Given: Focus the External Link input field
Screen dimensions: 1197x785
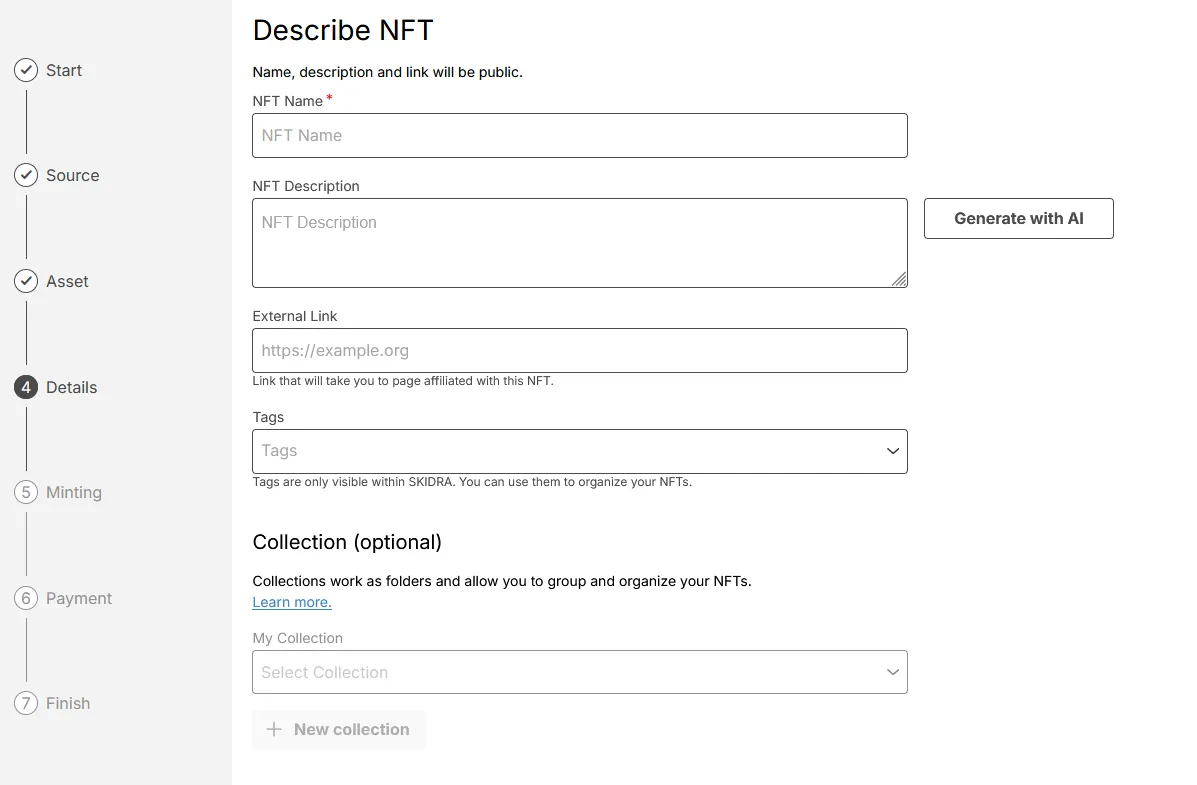Looking at the screenshot, I should click(x=579, y=351).
